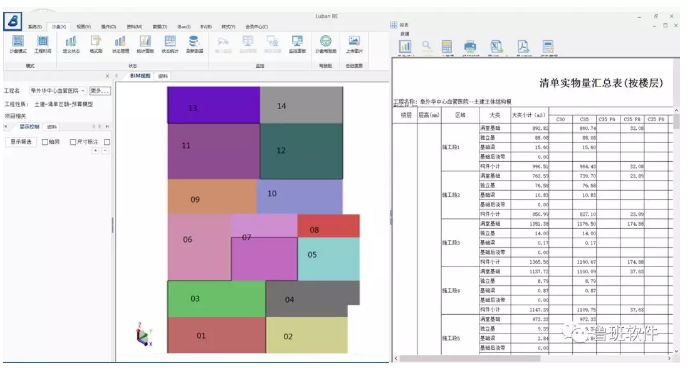Image resolution: width=693 pixels, height=372 pixels.
Task: Select the 显示控制 tab in left panel
Action: coord(30,127)
